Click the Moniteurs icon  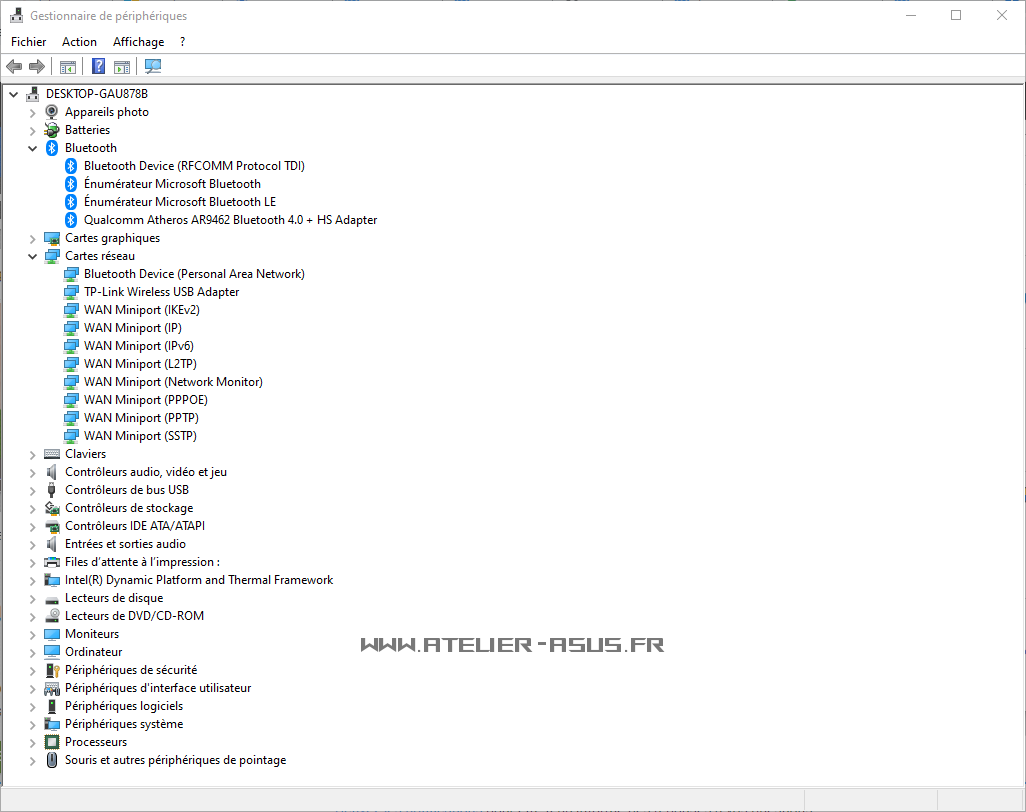click(x=52, y=634)
